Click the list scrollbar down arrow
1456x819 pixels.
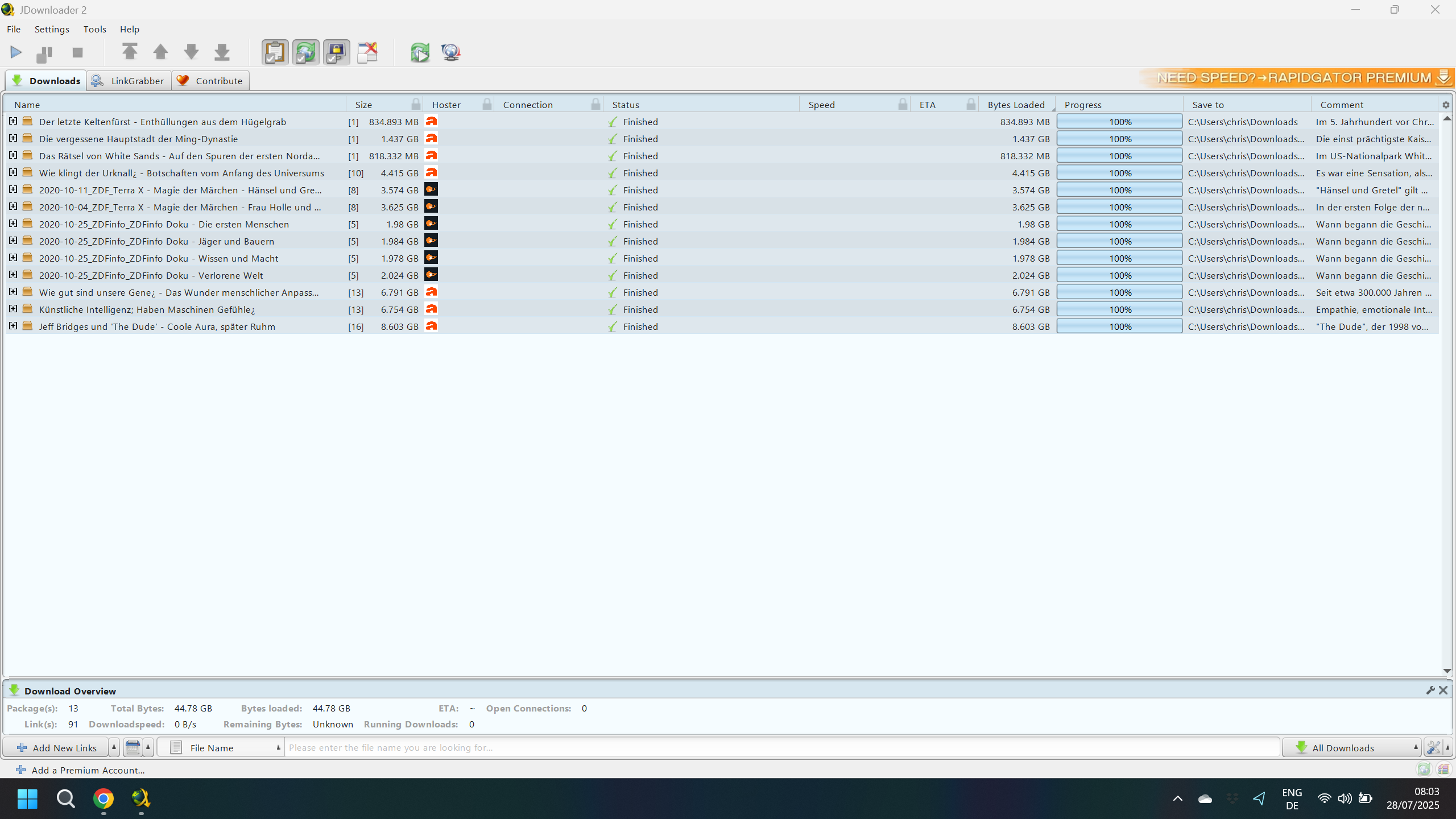coord(1447,671)
